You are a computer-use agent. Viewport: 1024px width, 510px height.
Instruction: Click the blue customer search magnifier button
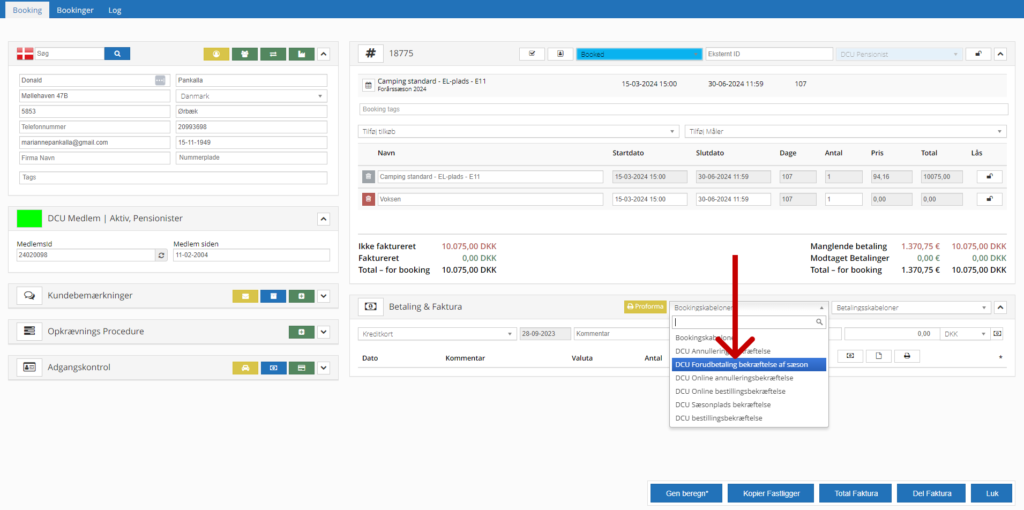pyautogui.click(x=117, y=53)
